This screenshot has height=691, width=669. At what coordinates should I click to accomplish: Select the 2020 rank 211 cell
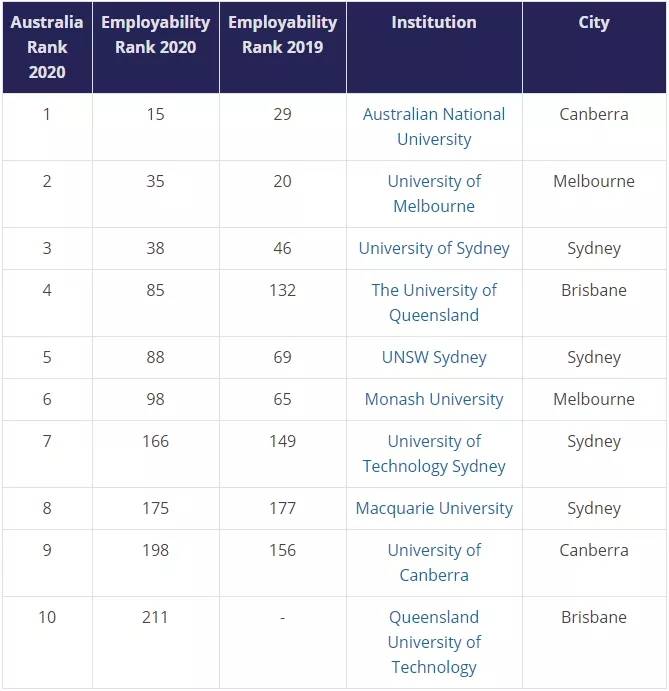click(155, 617)
